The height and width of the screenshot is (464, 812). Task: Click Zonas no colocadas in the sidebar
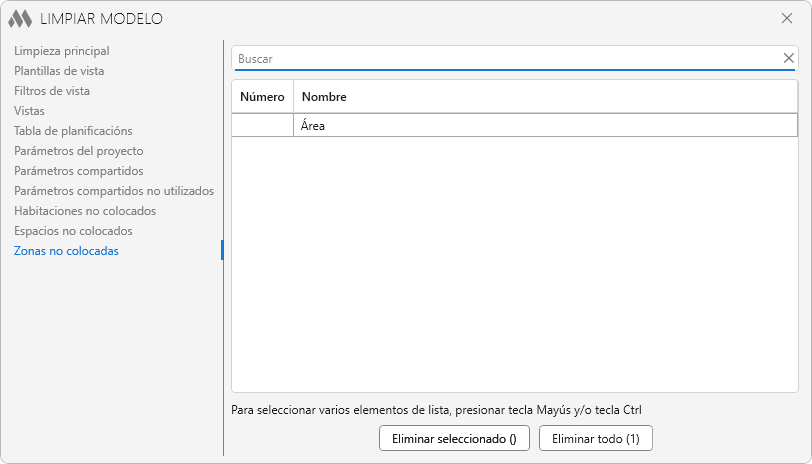click(x=66, y=251)
